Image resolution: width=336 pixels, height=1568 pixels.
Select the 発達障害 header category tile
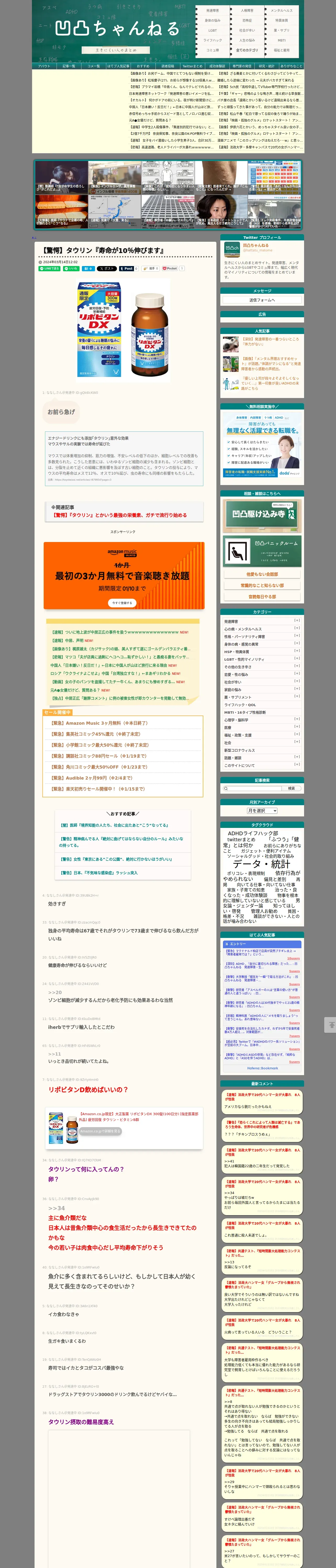[x=213, y=10]
